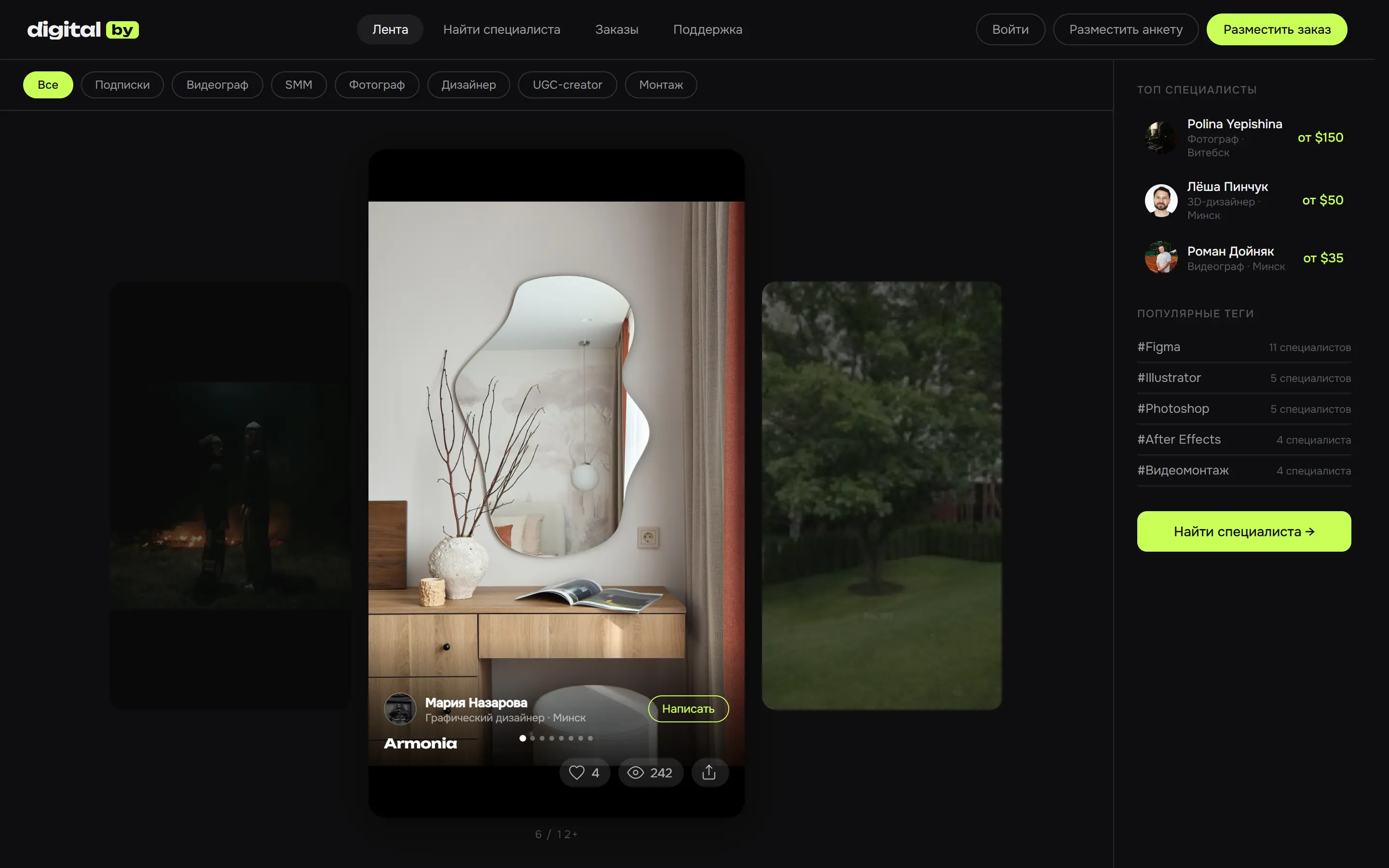Open the #Видеомонтаж tag
Image resolution: width=1389 pixels, height=868 pixels.
1244,471
